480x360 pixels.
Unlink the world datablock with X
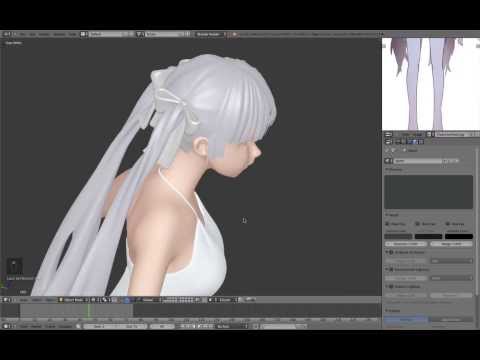pos(457,161)
